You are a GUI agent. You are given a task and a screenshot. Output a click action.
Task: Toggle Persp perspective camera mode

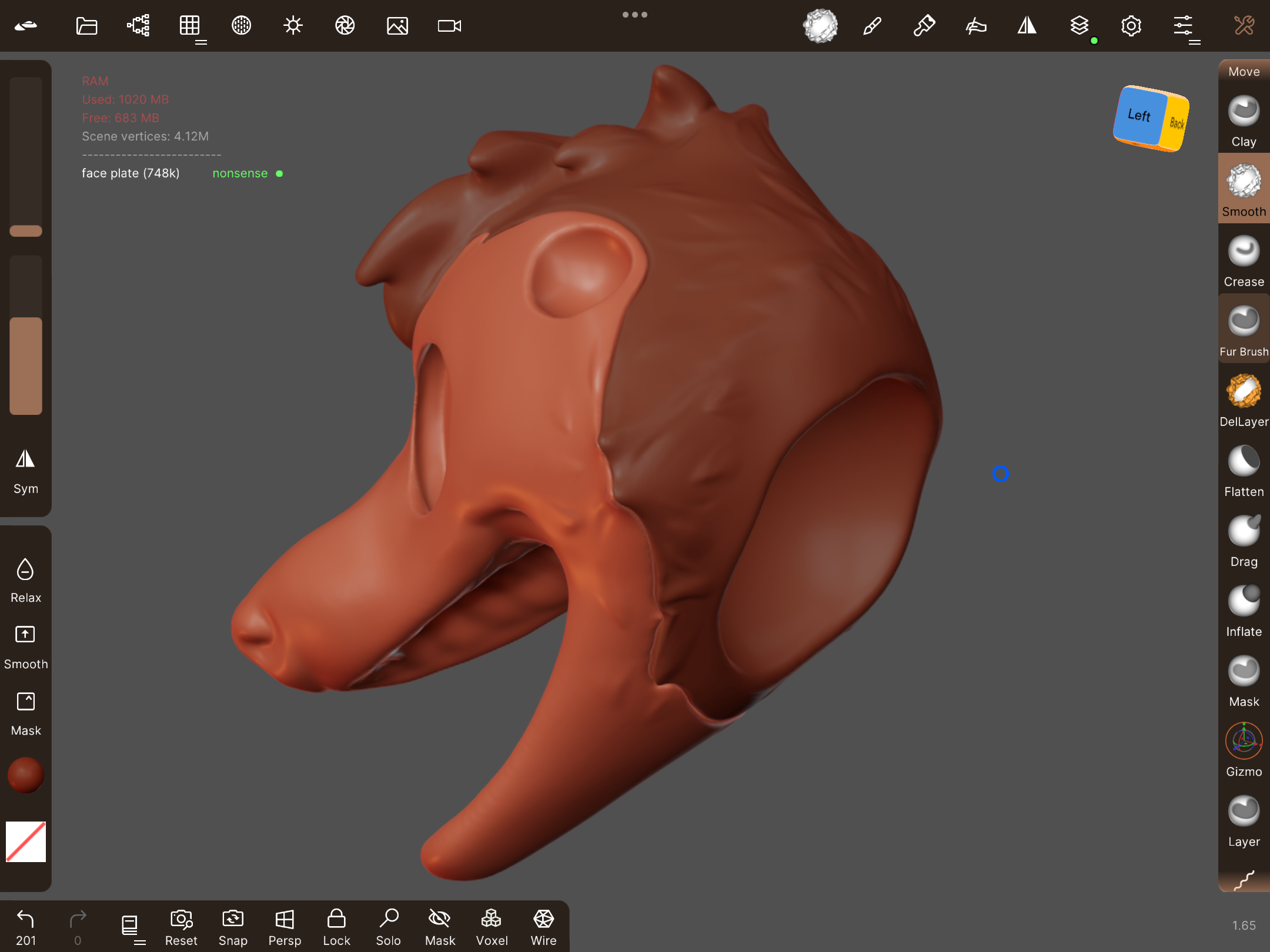(285, 927)
